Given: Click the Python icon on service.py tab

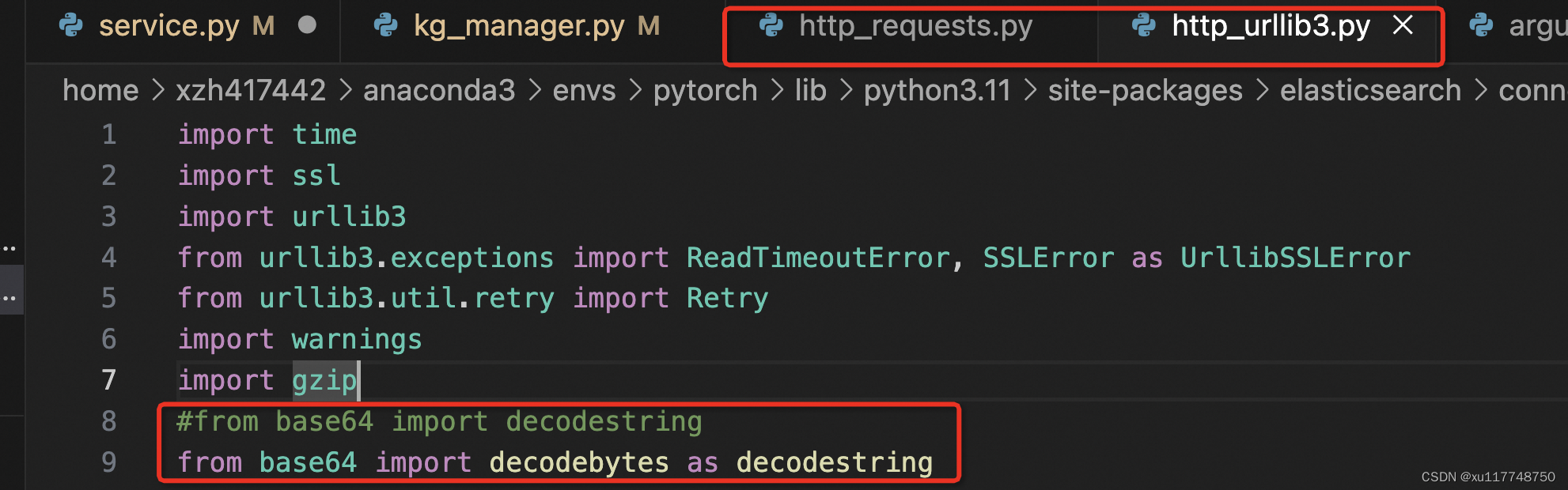Looking at the screenshot, I should pos(71,25).
